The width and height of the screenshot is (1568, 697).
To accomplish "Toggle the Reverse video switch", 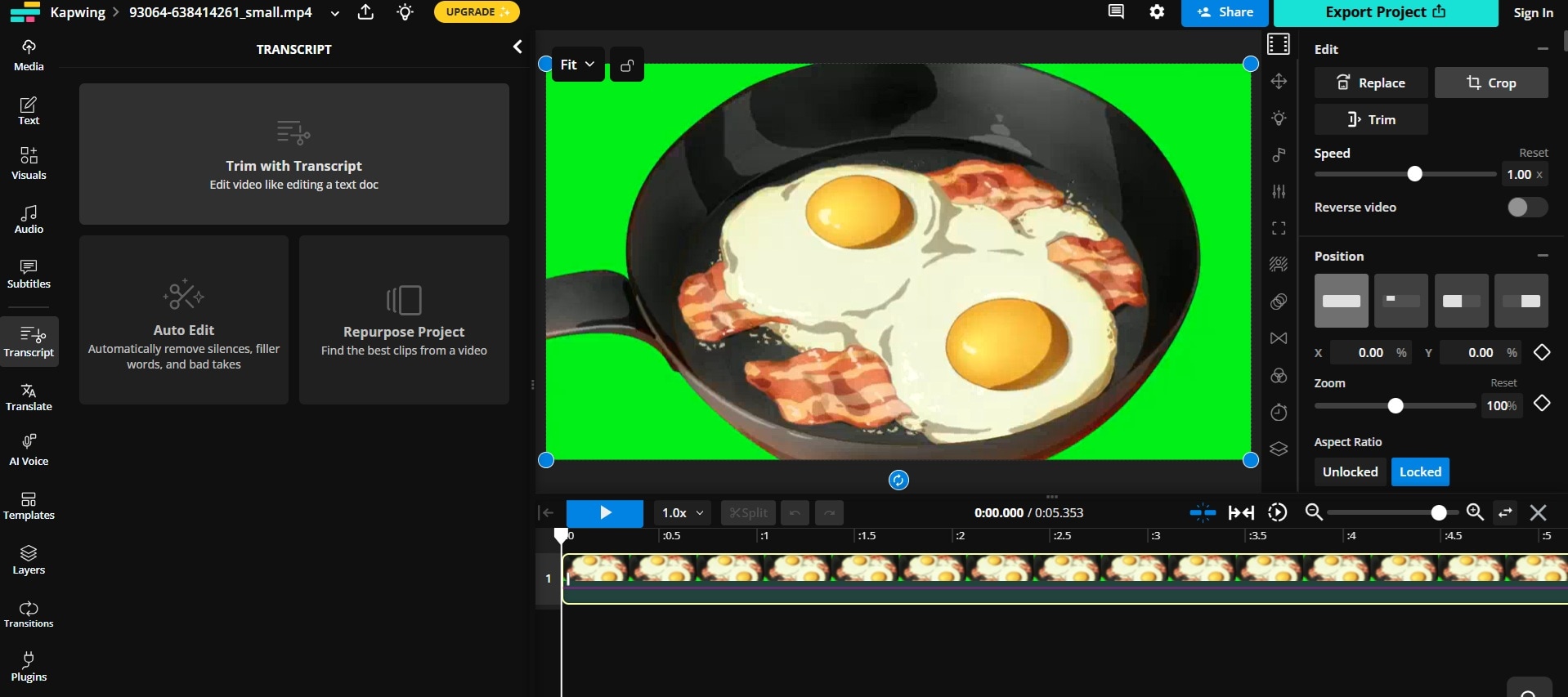I will pos(1527,208).
